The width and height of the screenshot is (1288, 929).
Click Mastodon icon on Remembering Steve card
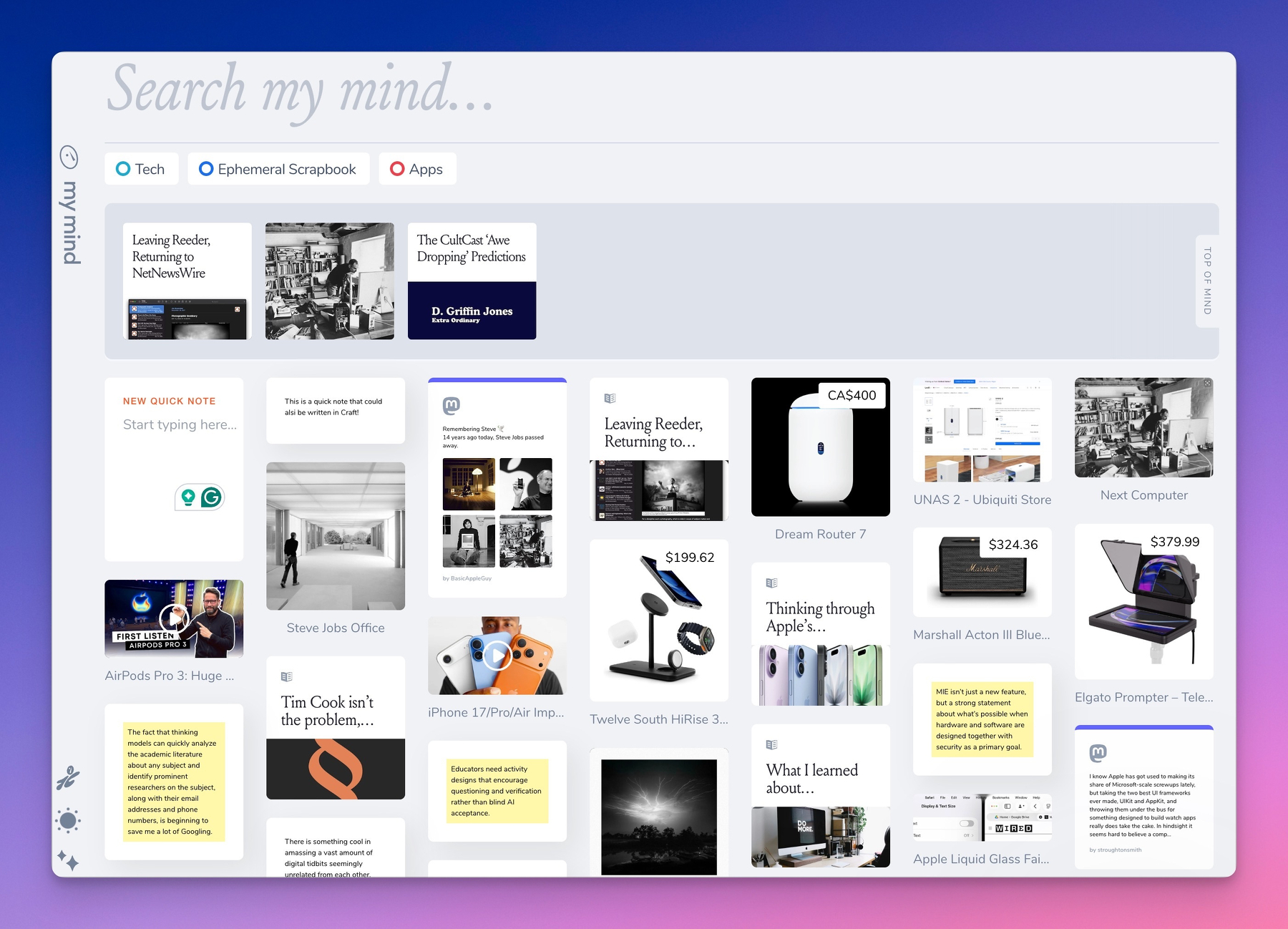coord(452,406)
